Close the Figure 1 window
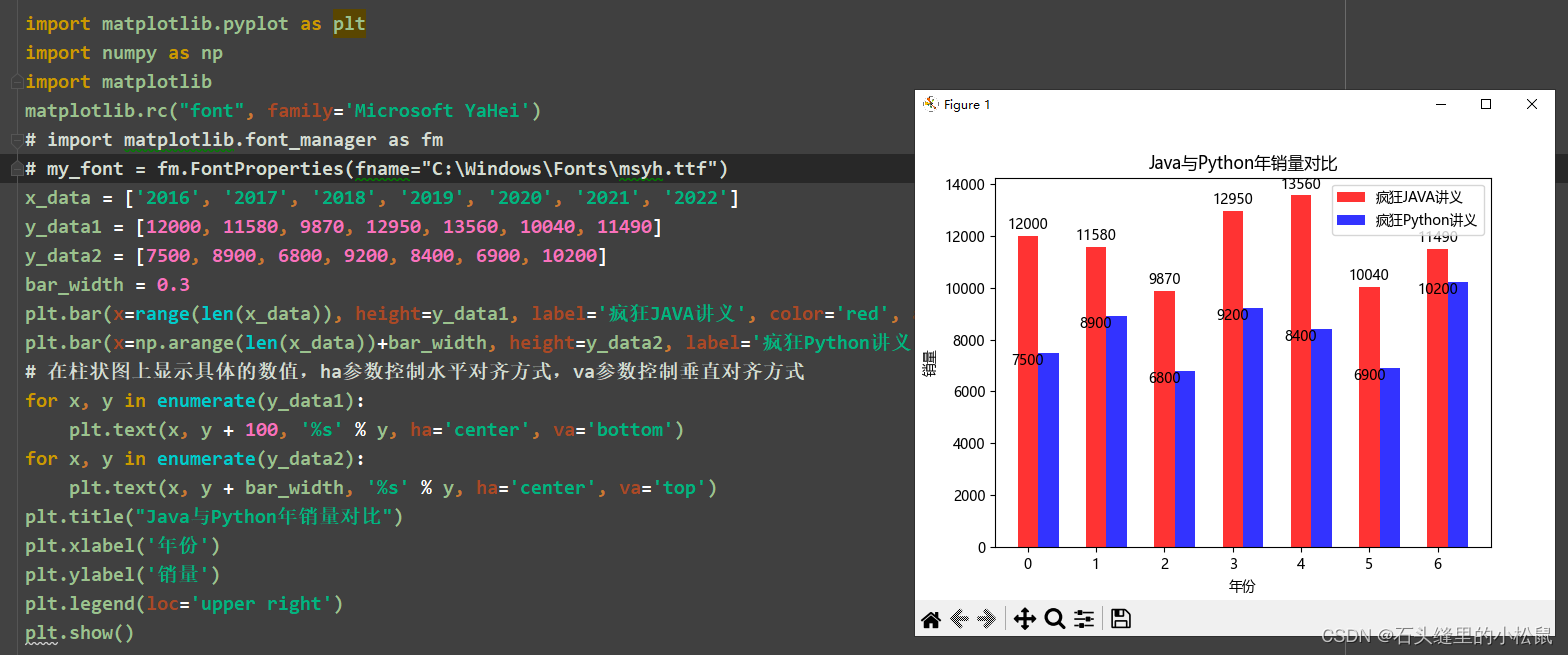1568x655 pixels. 1531,104
